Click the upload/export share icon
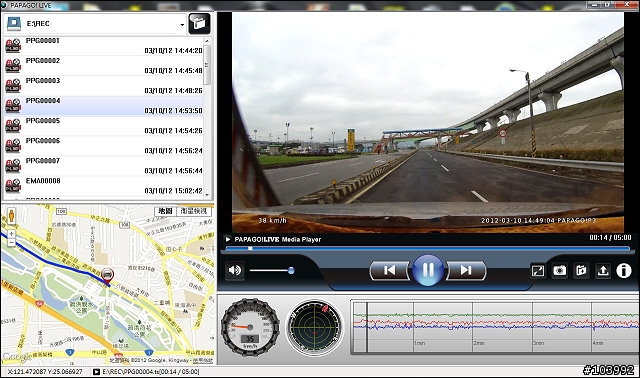 pos(603,270)
